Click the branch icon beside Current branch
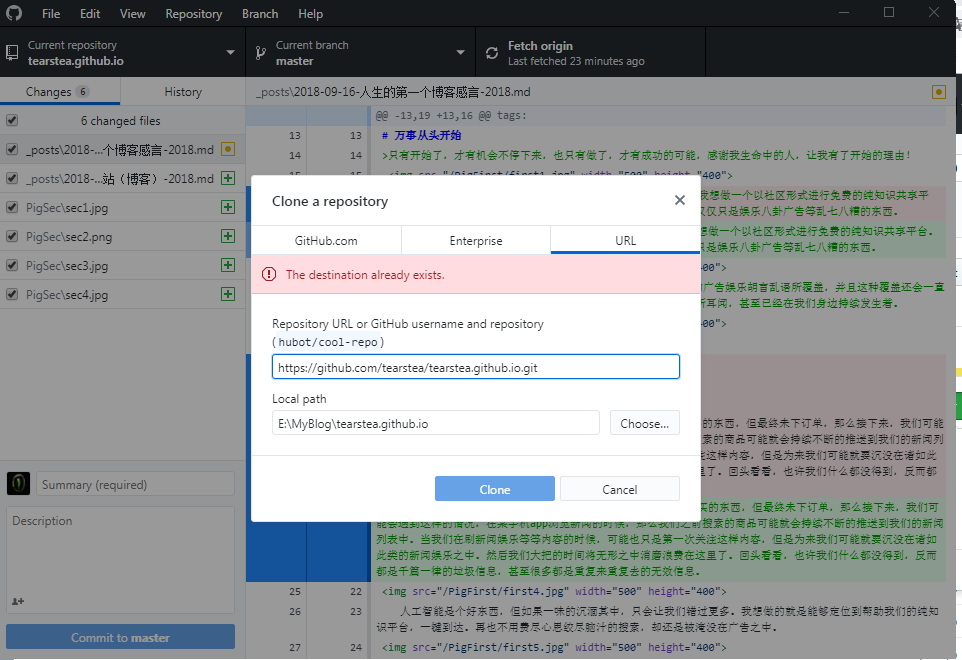This screenshot has height=660, width=962. [x=261, y=53]
